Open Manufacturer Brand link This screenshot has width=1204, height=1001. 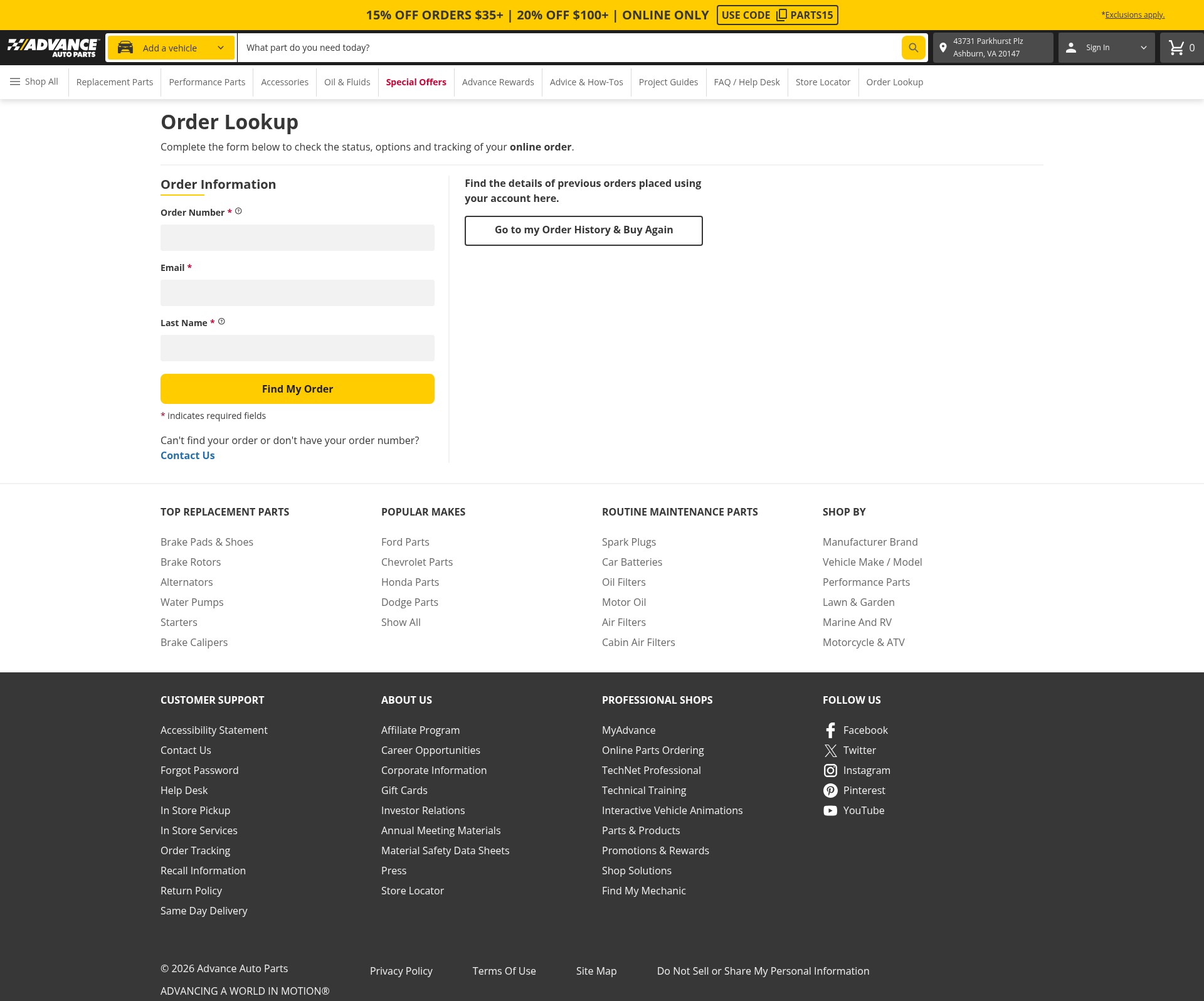pyautogui.click(x=870, y=542)
